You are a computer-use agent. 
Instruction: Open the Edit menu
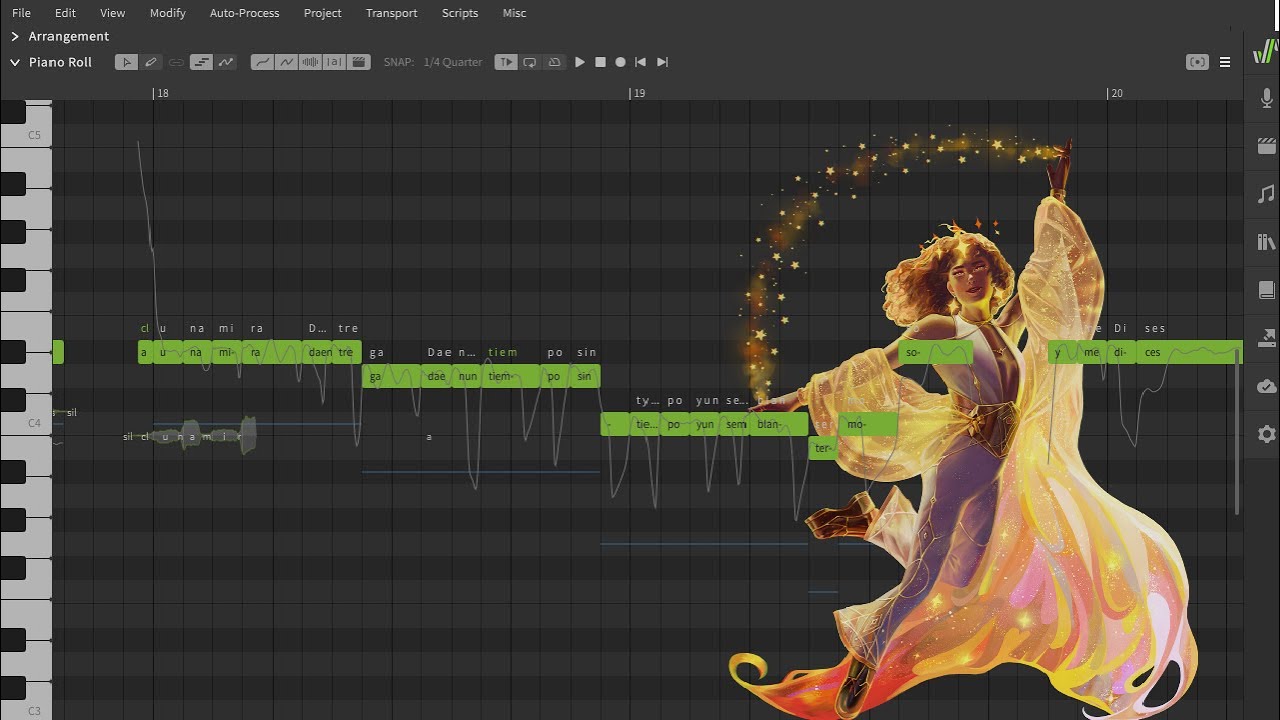tap(65, 13)
